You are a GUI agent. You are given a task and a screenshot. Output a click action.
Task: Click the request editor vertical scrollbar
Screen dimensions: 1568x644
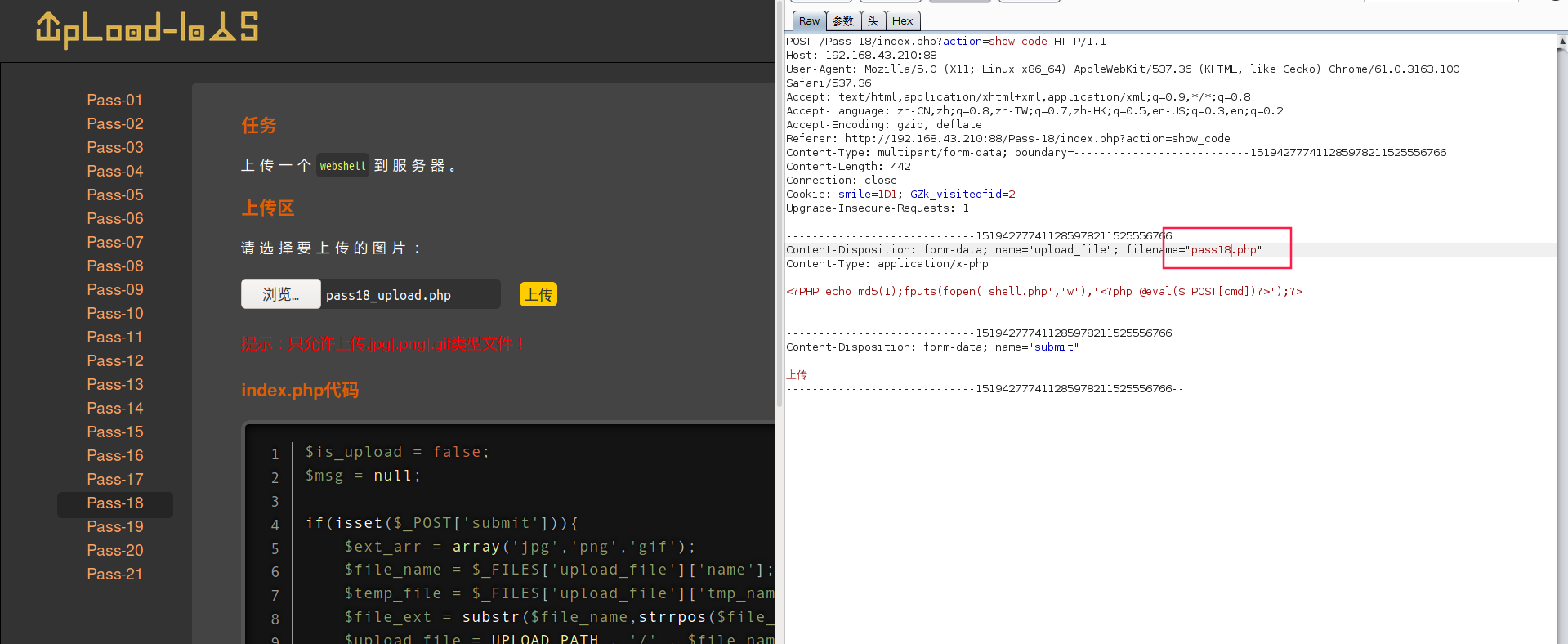(1562, 339)
